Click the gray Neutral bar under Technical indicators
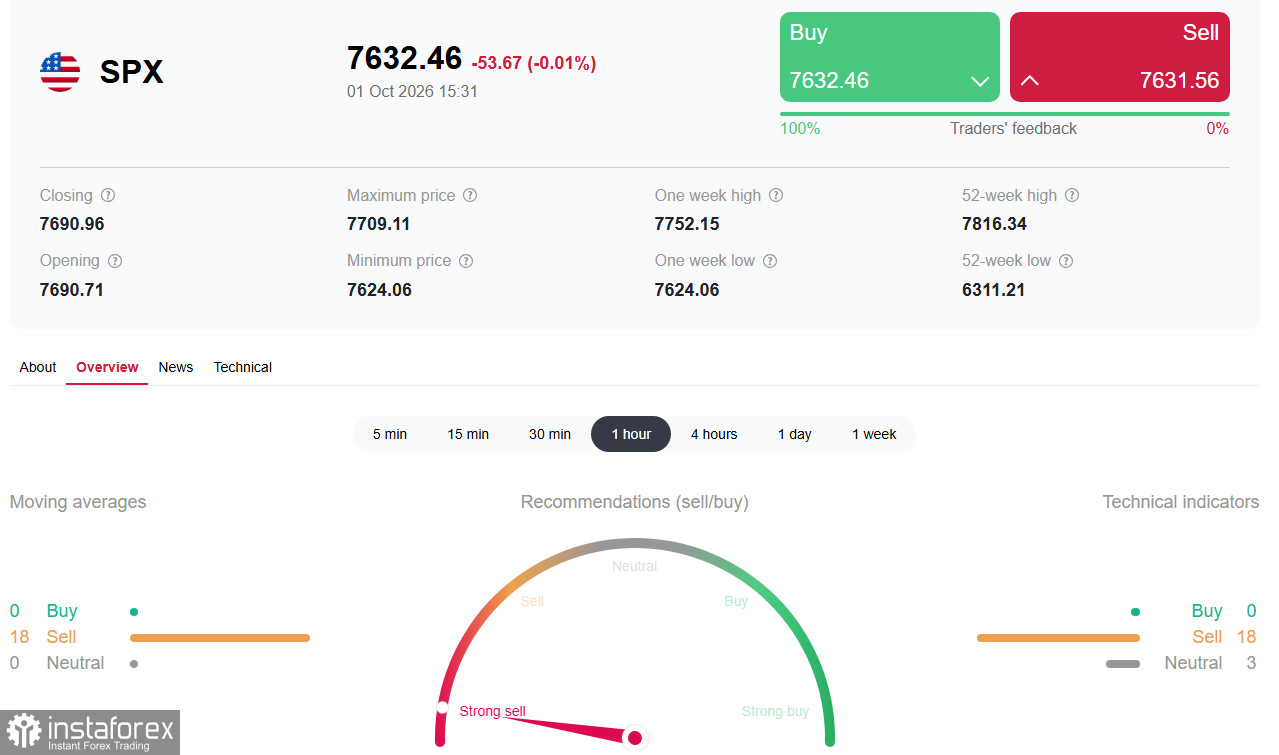Image resolution: width=1279 pixels, height=755 pixels. pyautogui.click(x=1123, y=663)
